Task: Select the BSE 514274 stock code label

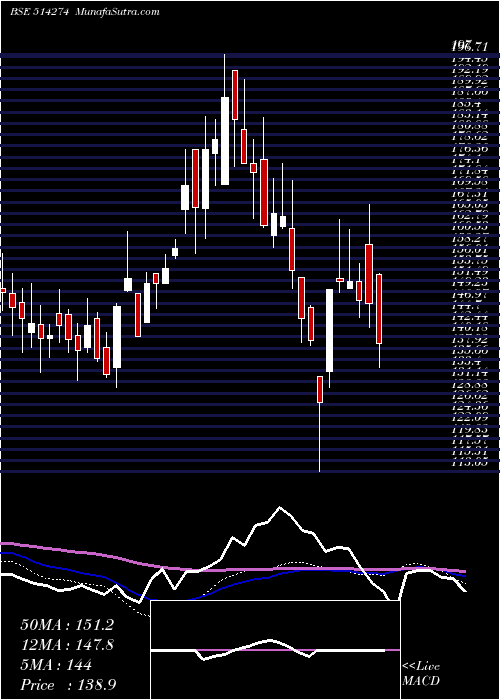Action: (39, 12)
